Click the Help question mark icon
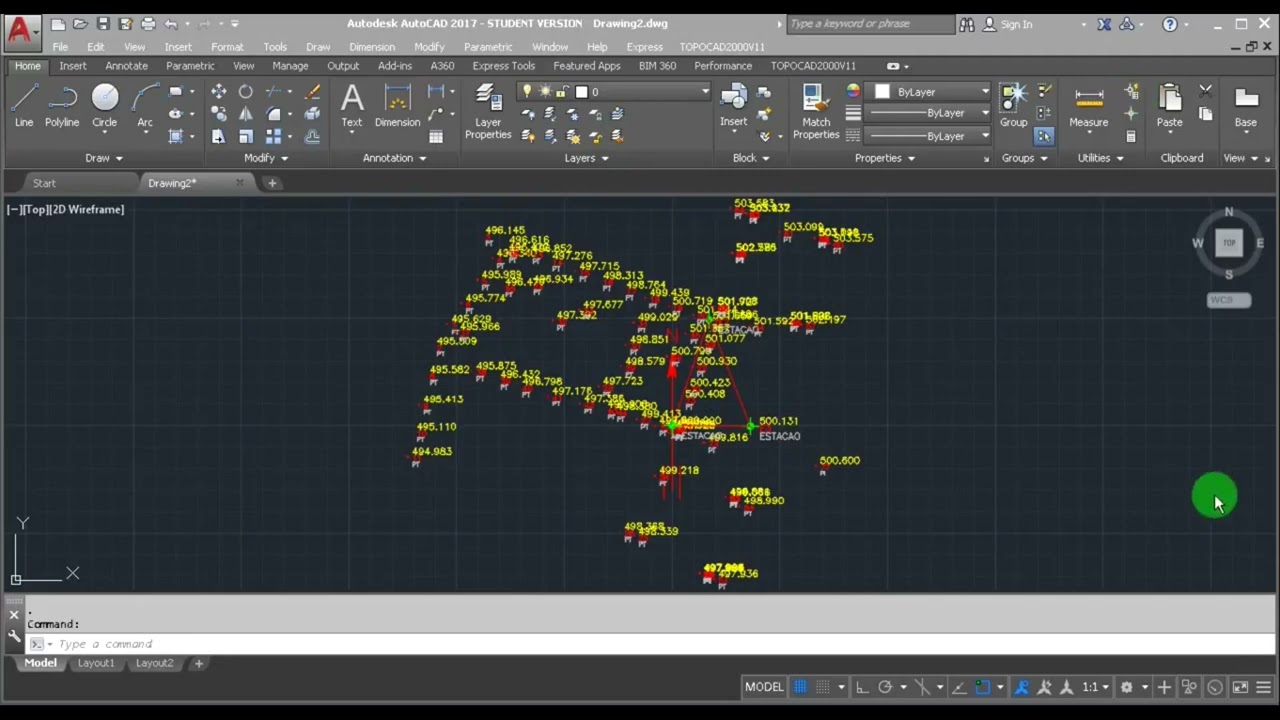 1170,24
